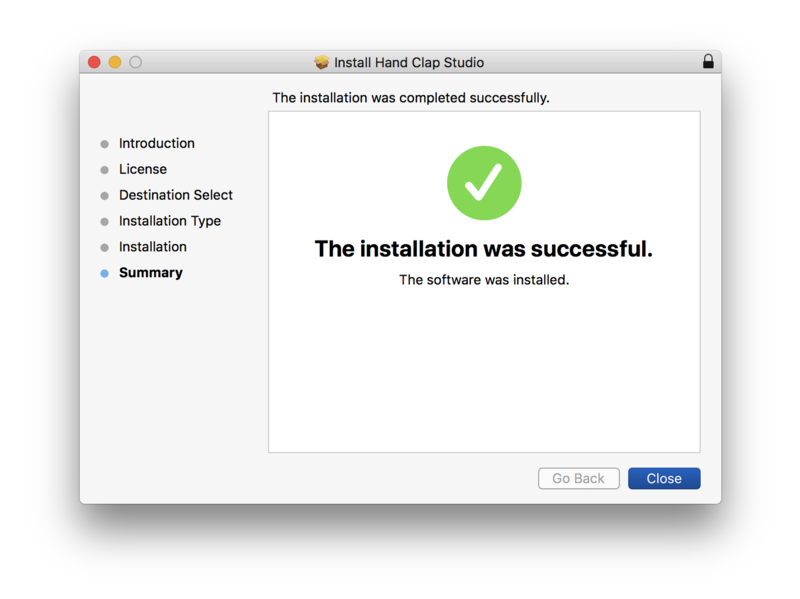This screenshot has width=800, height=599.
Task: Click the lock icon in the title bar
Action: pos(708,62)
